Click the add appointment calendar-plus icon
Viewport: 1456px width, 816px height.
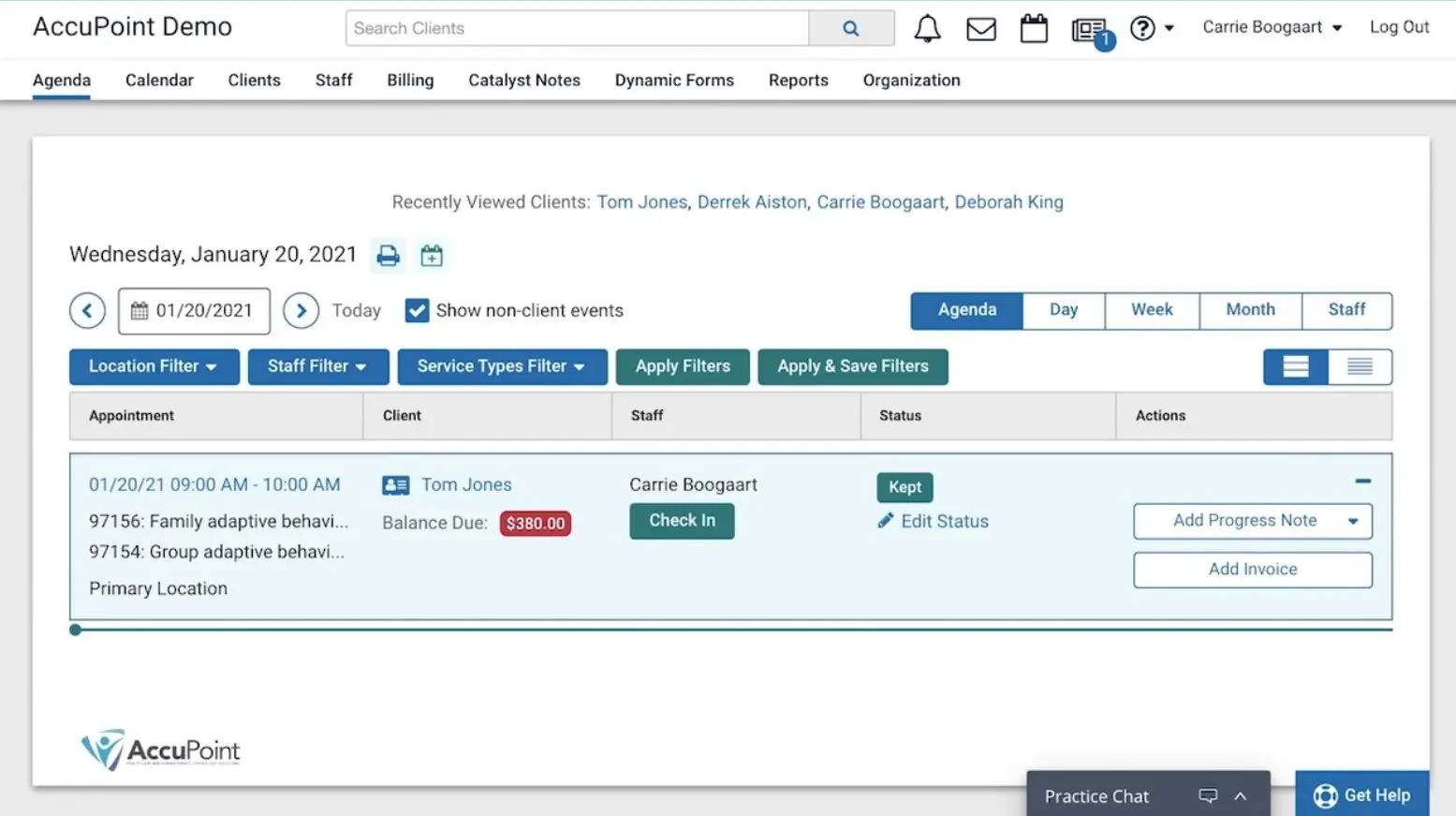[432, 256]
